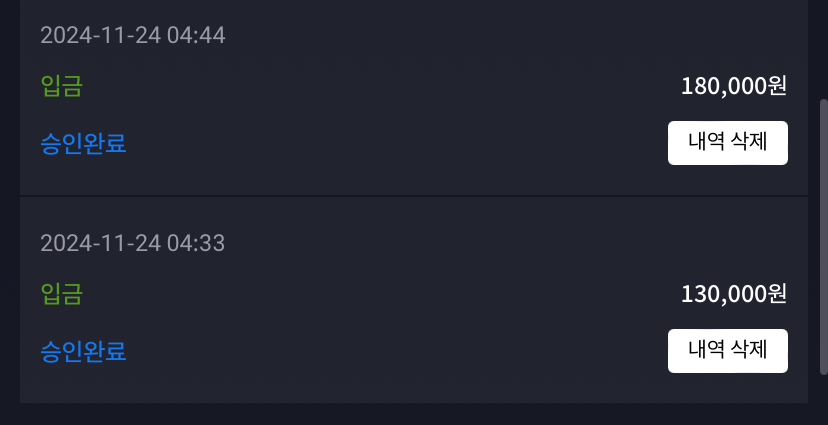
Task: Click the 180,000원 amount text
Action: [734, 86]
